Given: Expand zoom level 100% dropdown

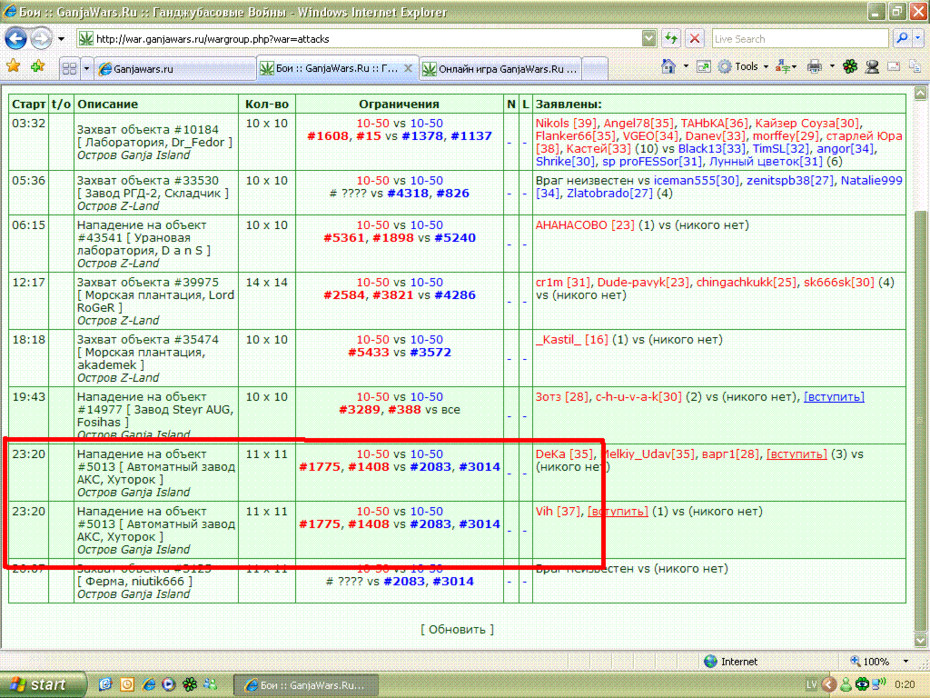Looking at the screenshot, I should click(x=906, y=661).
